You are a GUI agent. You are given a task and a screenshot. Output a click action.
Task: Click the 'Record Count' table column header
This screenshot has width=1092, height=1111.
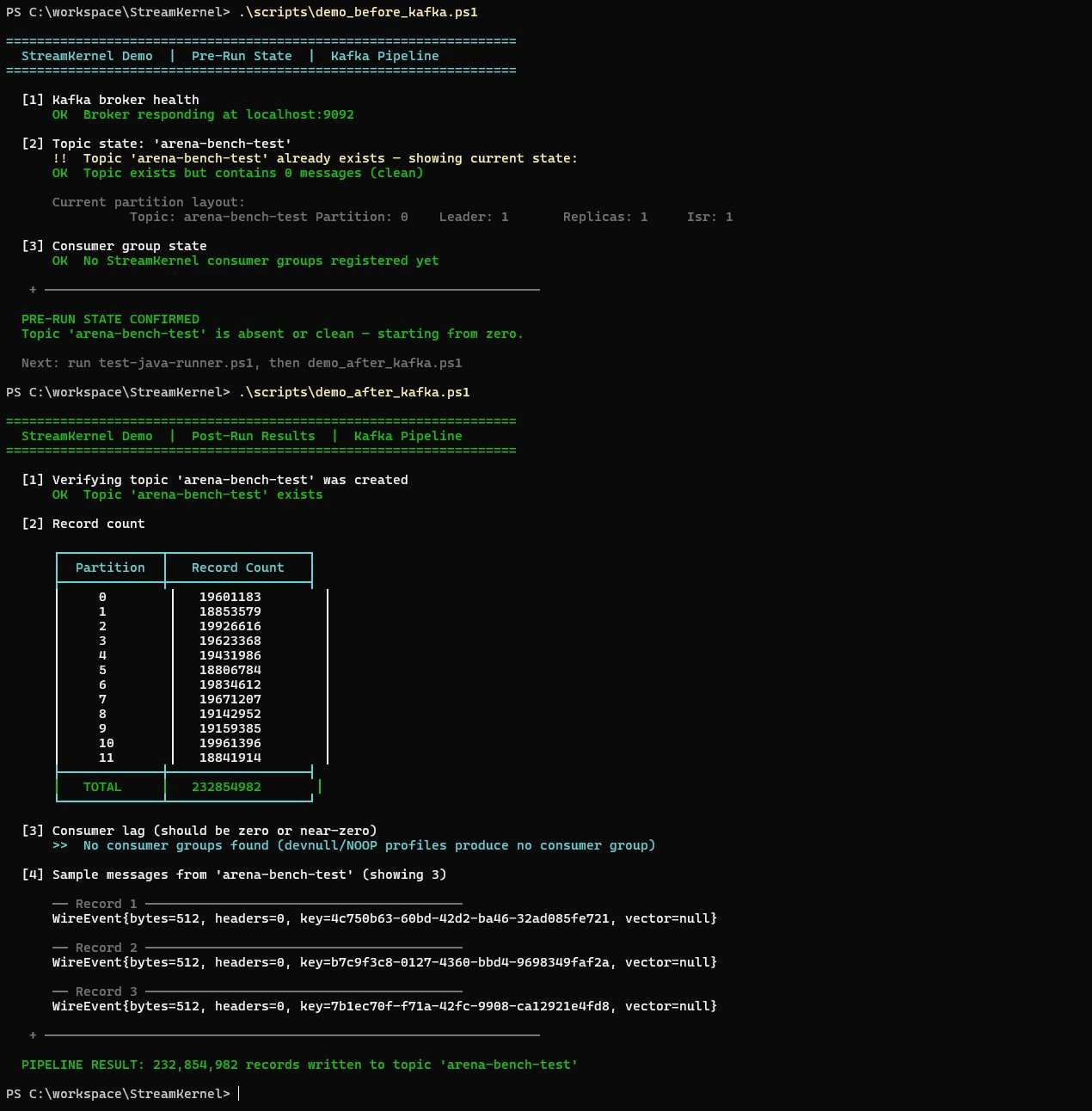pos(237,568)
